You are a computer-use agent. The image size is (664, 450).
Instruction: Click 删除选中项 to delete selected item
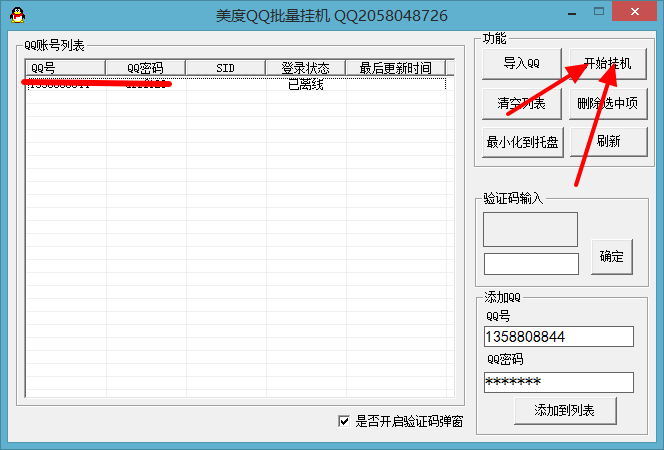pos(608,103)
